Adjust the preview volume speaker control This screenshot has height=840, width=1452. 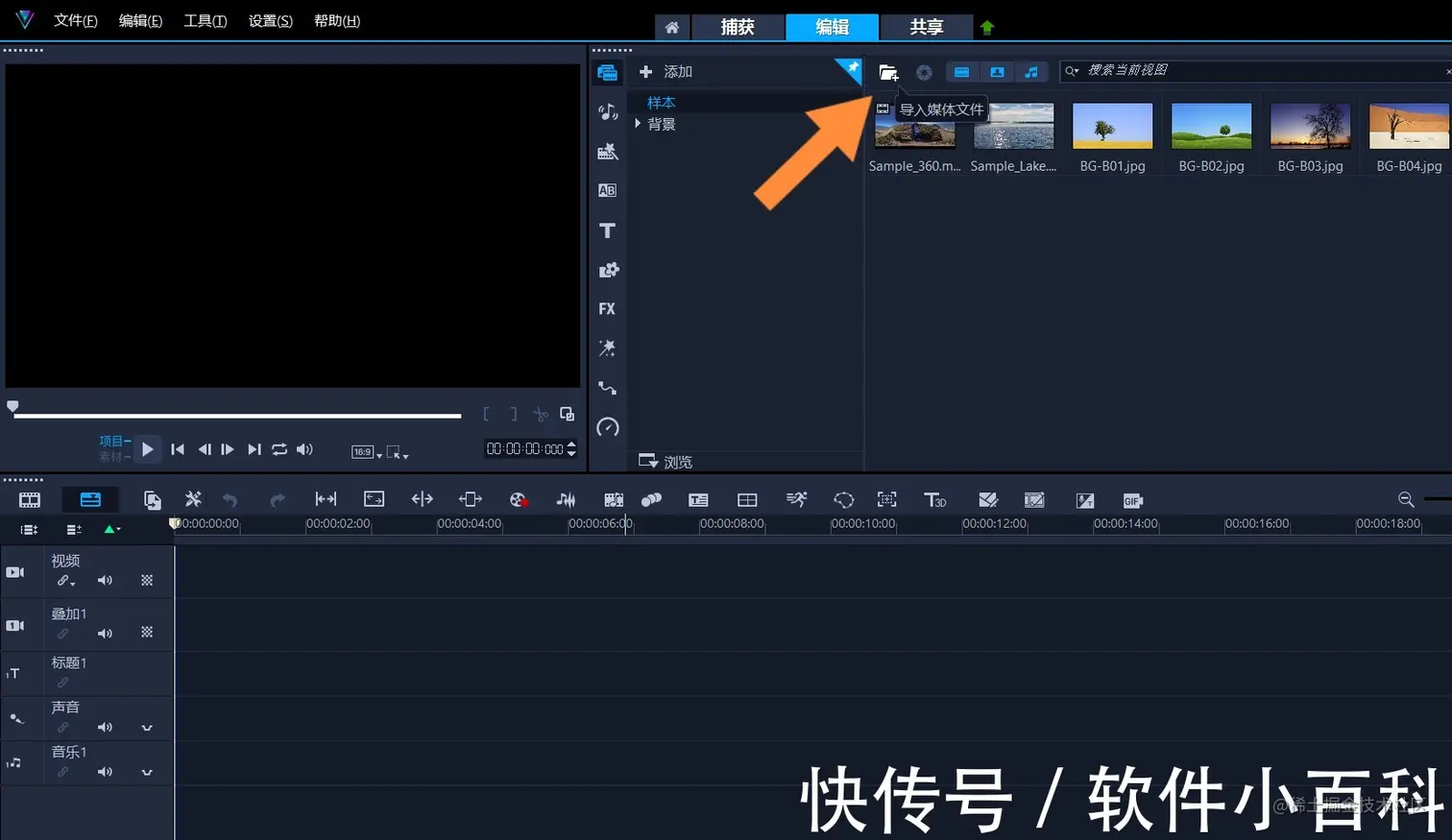[304, 449]
